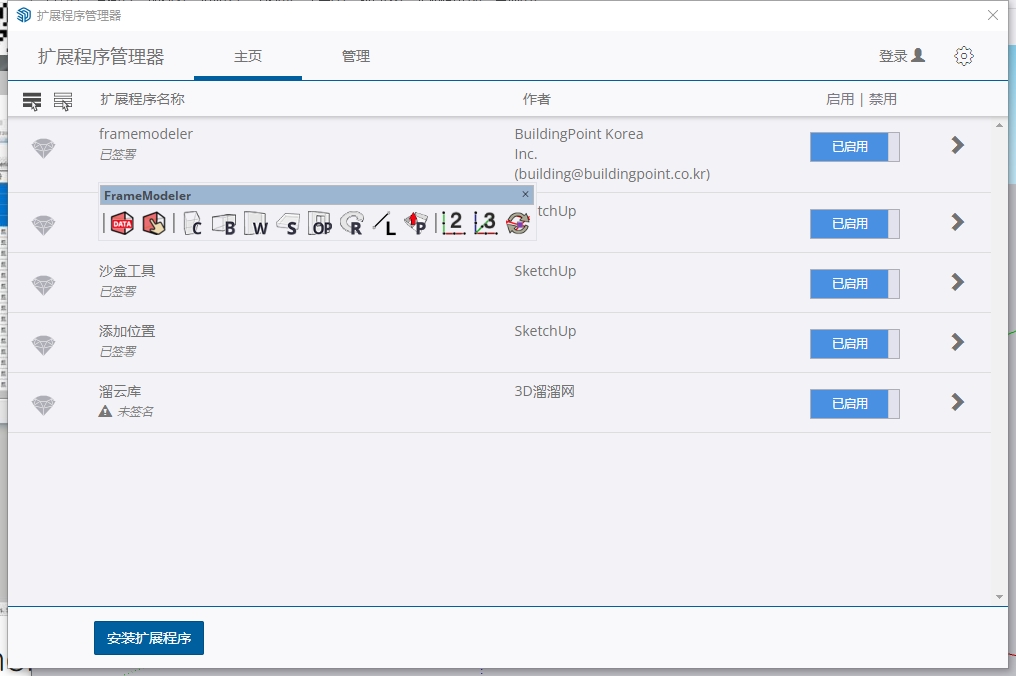The height and width of the screenshot is (676, 1016).
Task: Close the 扩展程序管理器 window
Action: [x=993, y=15]
